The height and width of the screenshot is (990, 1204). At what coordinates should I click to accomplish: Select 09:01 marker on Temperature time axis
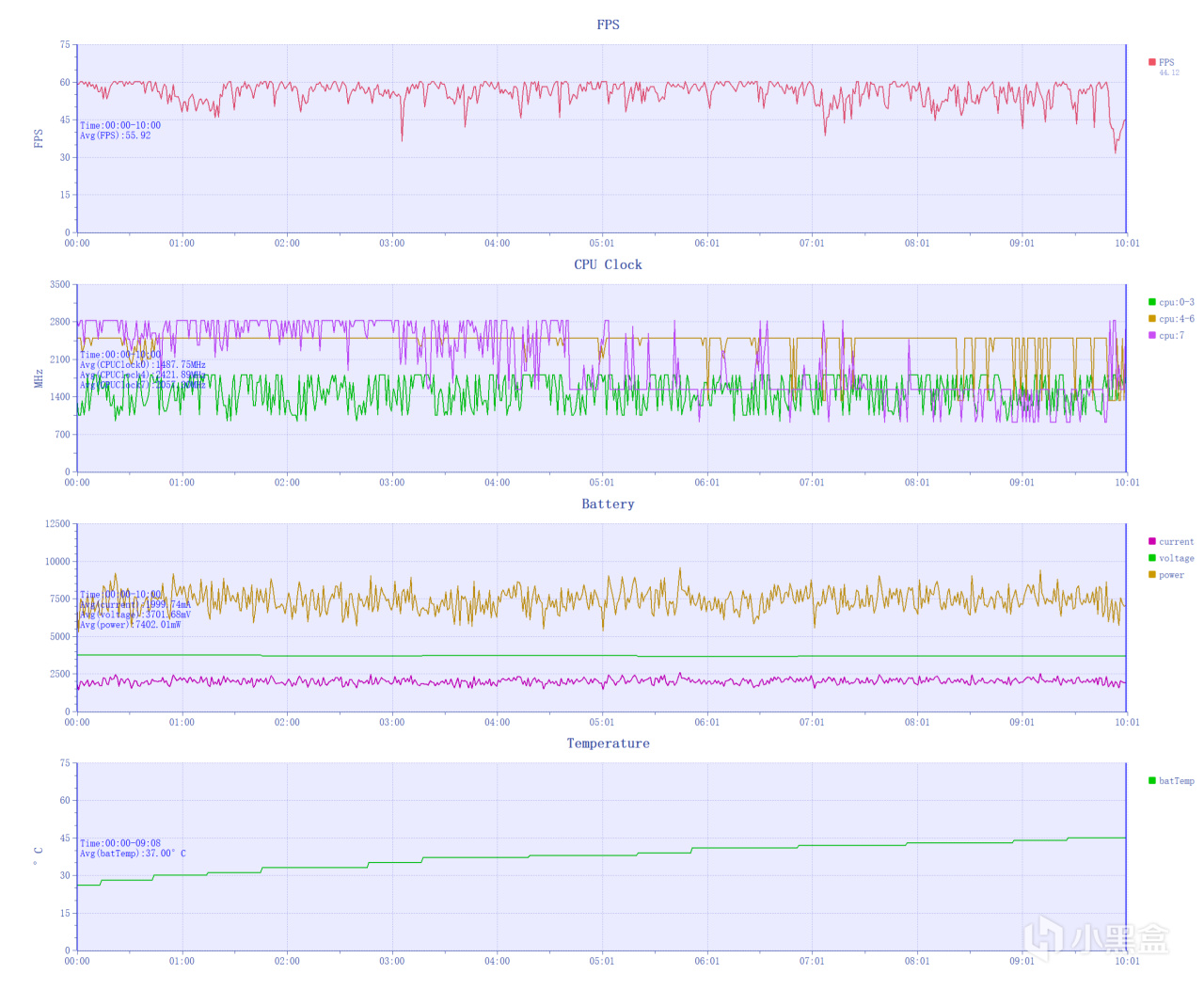pyautogui.click(x=1022, y=961)
